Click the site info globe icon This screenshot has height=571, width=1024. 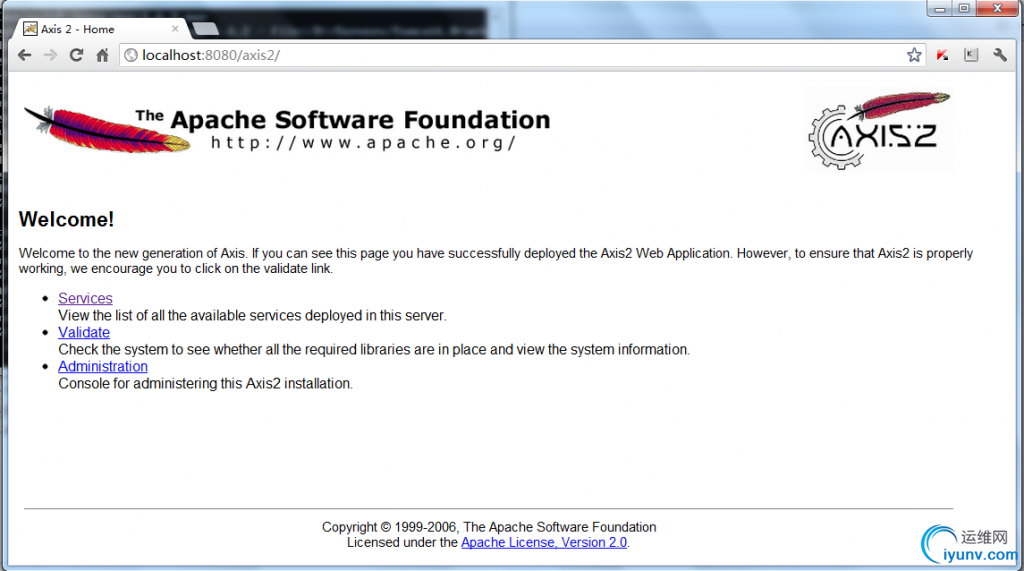pos(131,56)
